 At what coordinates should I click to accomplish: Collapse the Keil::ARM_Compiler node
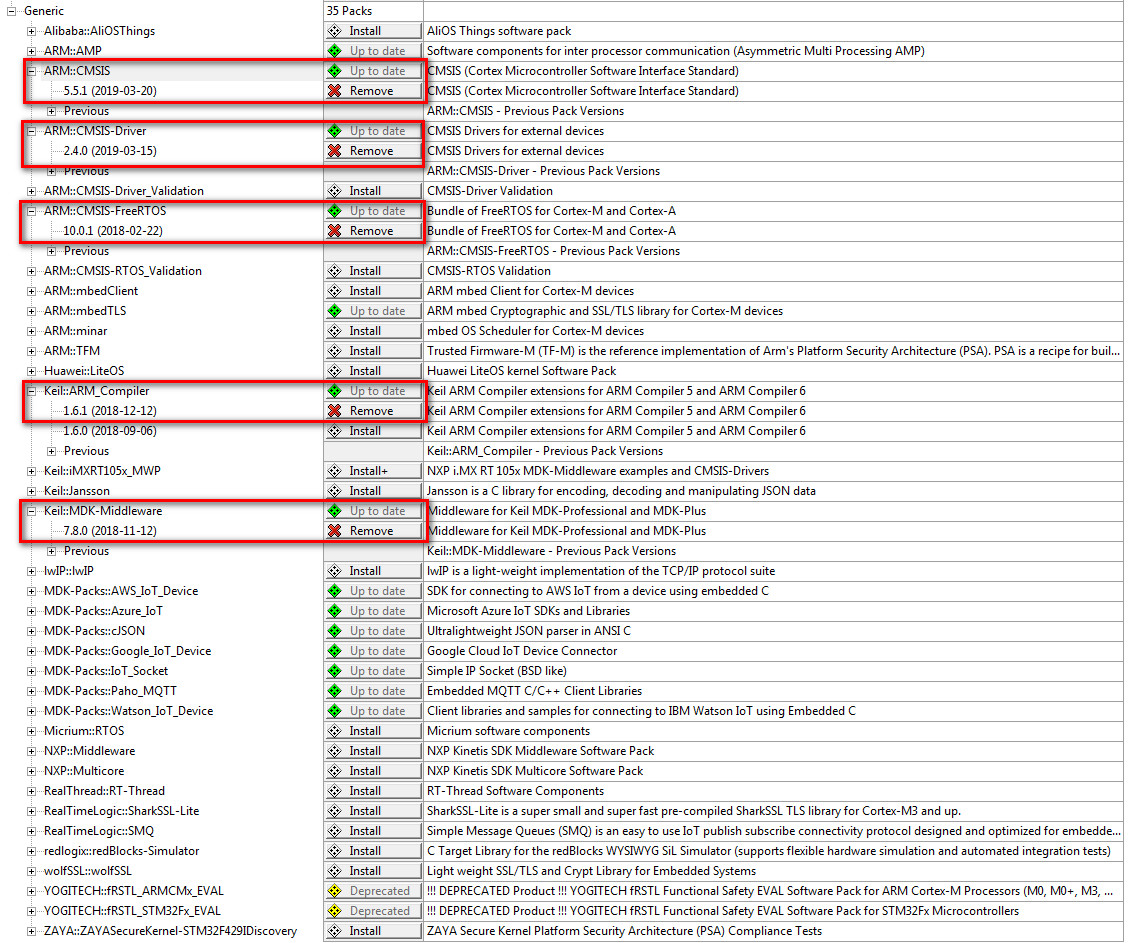[31, 391]
